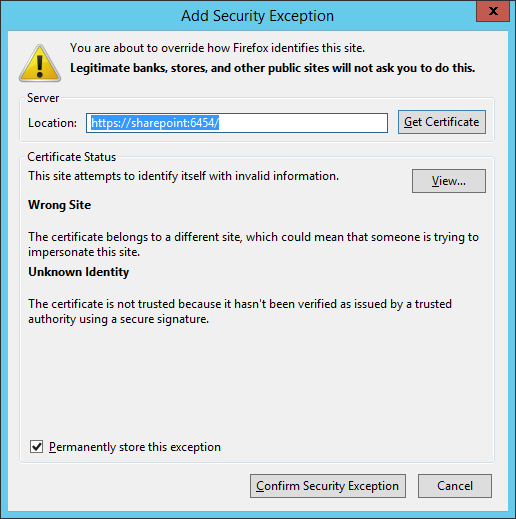Close the Add Security Exception dialog

click(493, 11)
